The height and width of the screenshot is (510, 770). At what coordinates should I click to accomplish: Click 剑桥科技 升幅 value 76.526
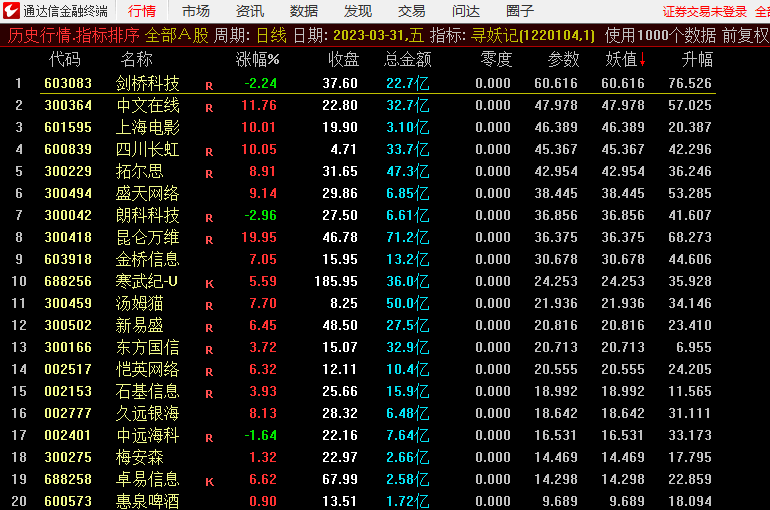pyautogui.click(x=689, y=83)
